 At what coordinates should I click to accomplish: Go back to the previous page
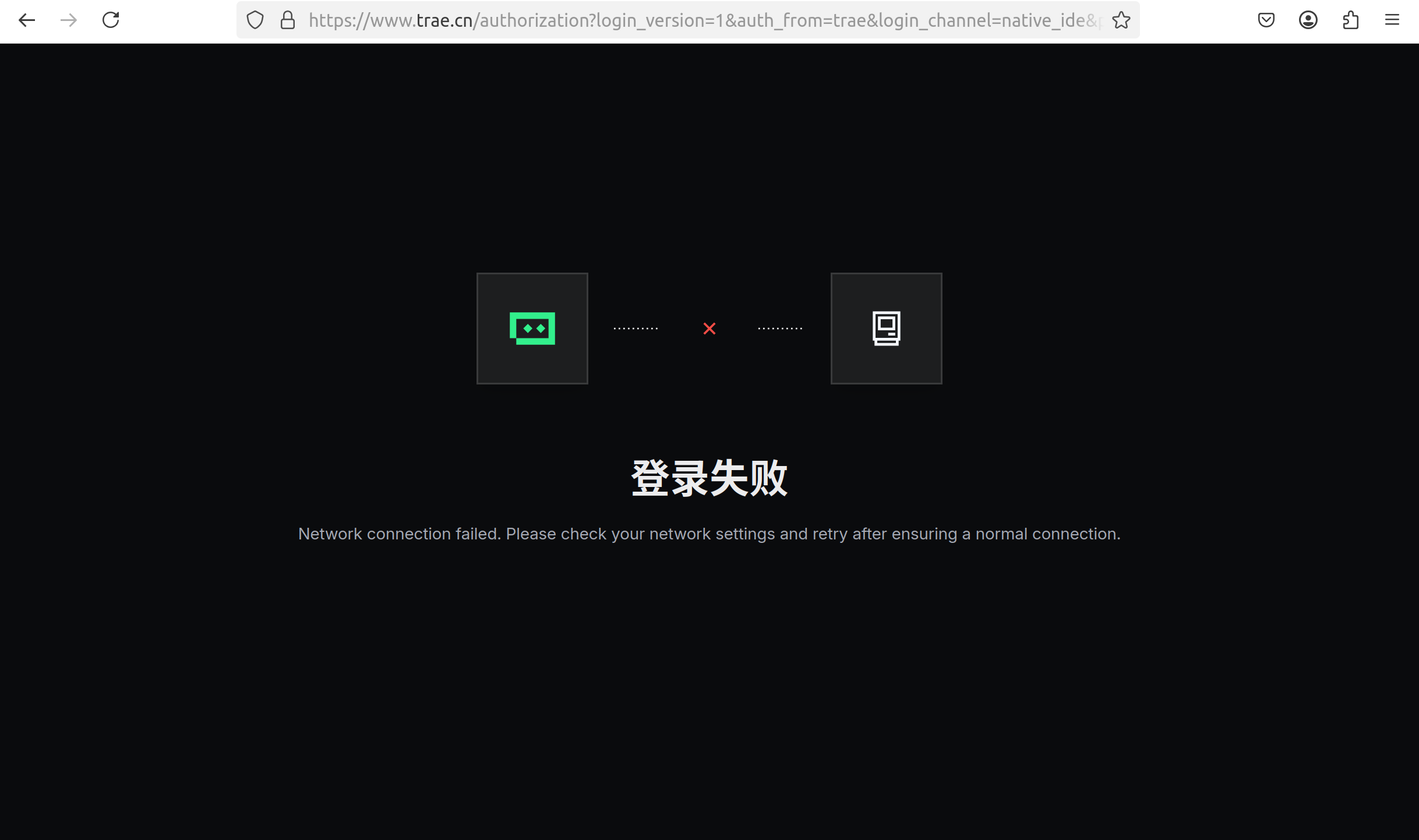click(x=27, y=20)
